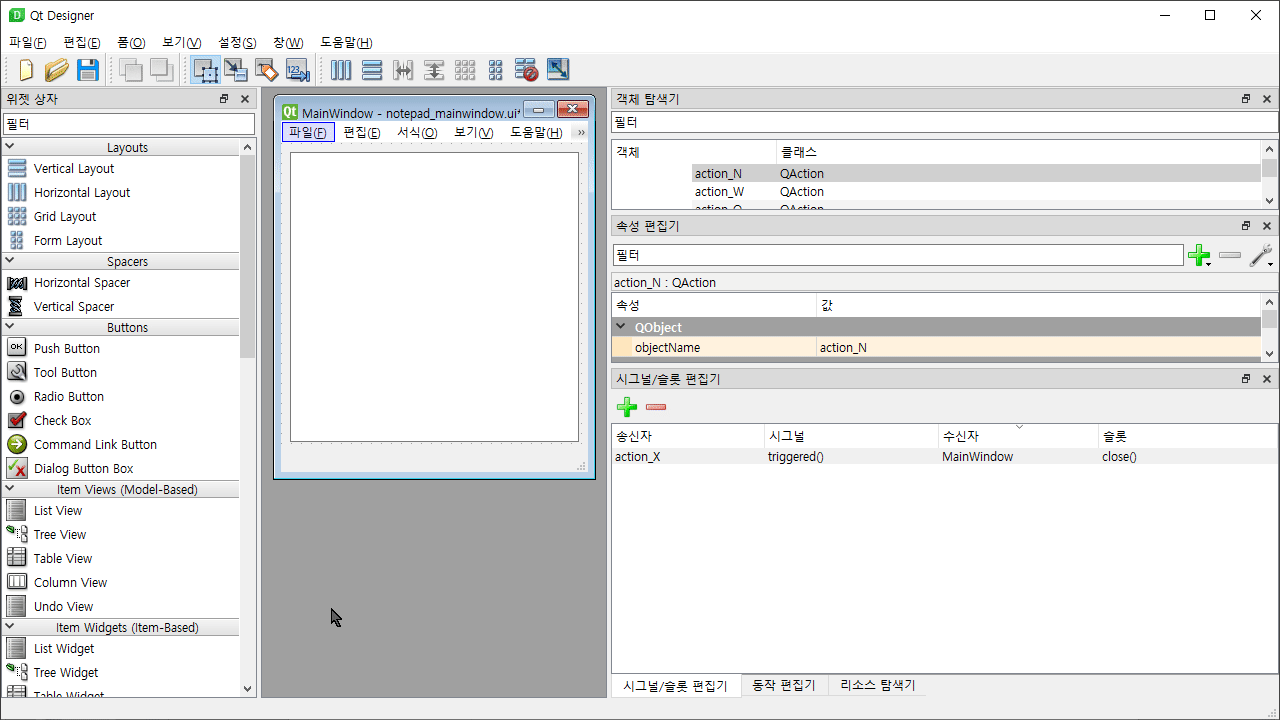Close the widget box panel

pos(245,99)
